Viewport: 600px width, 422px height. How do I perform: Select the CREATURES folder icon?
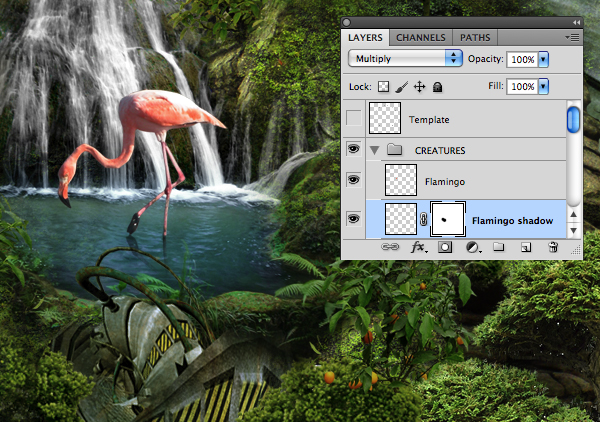point(394,149)
